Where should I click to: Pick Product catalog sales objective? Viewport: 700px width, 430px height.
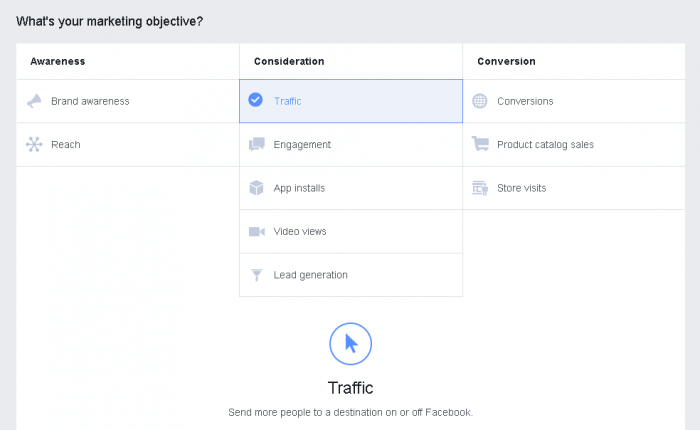(x=546, y=145)
